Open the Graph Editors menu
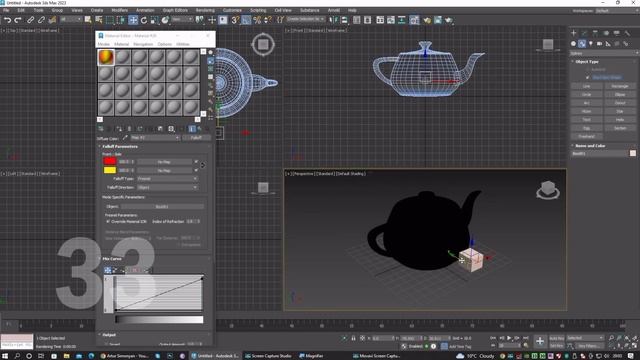Viewport: 640px width, 360px height. (175, 10)
